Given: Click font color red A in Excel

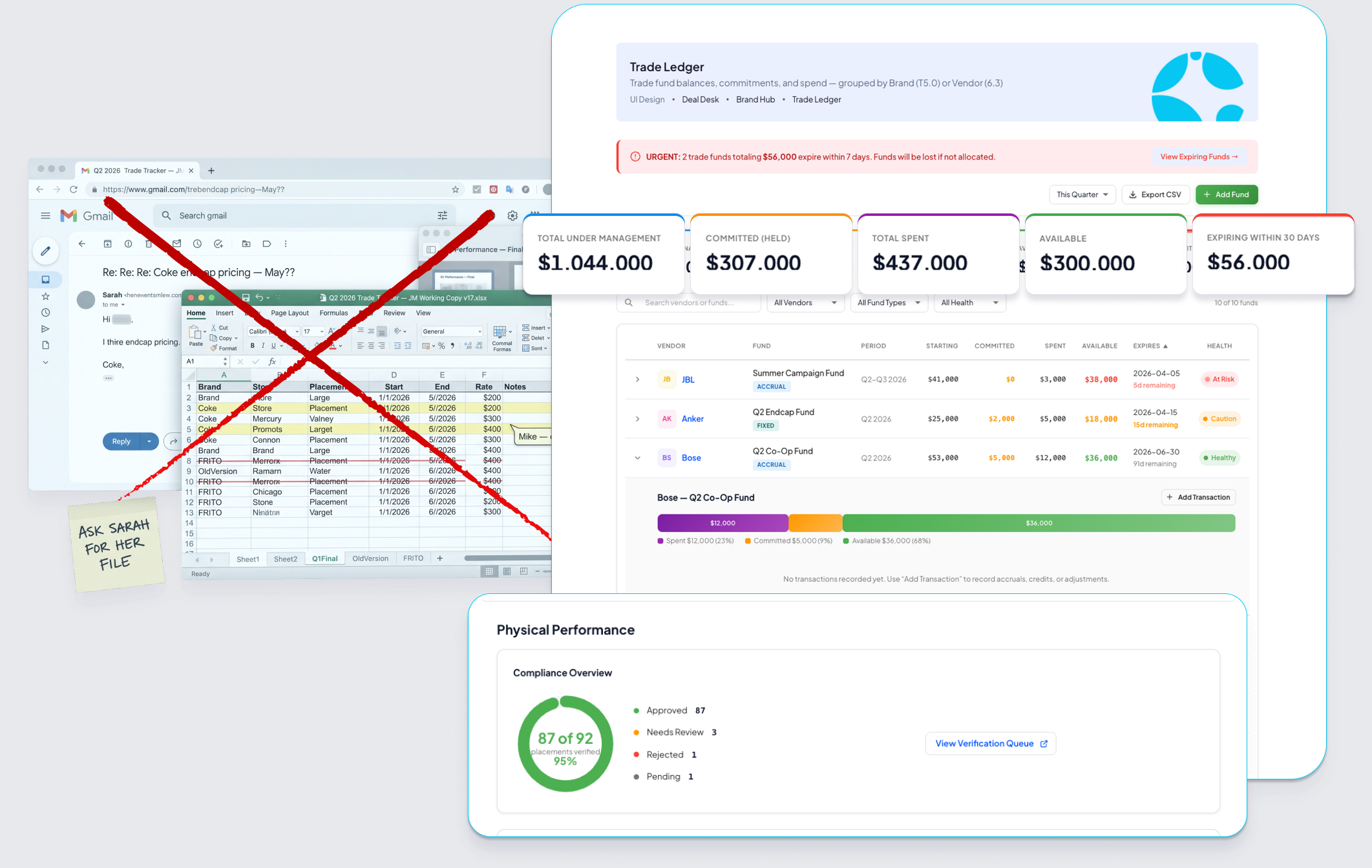Looking at the screenshot, I should pos(333,346).
